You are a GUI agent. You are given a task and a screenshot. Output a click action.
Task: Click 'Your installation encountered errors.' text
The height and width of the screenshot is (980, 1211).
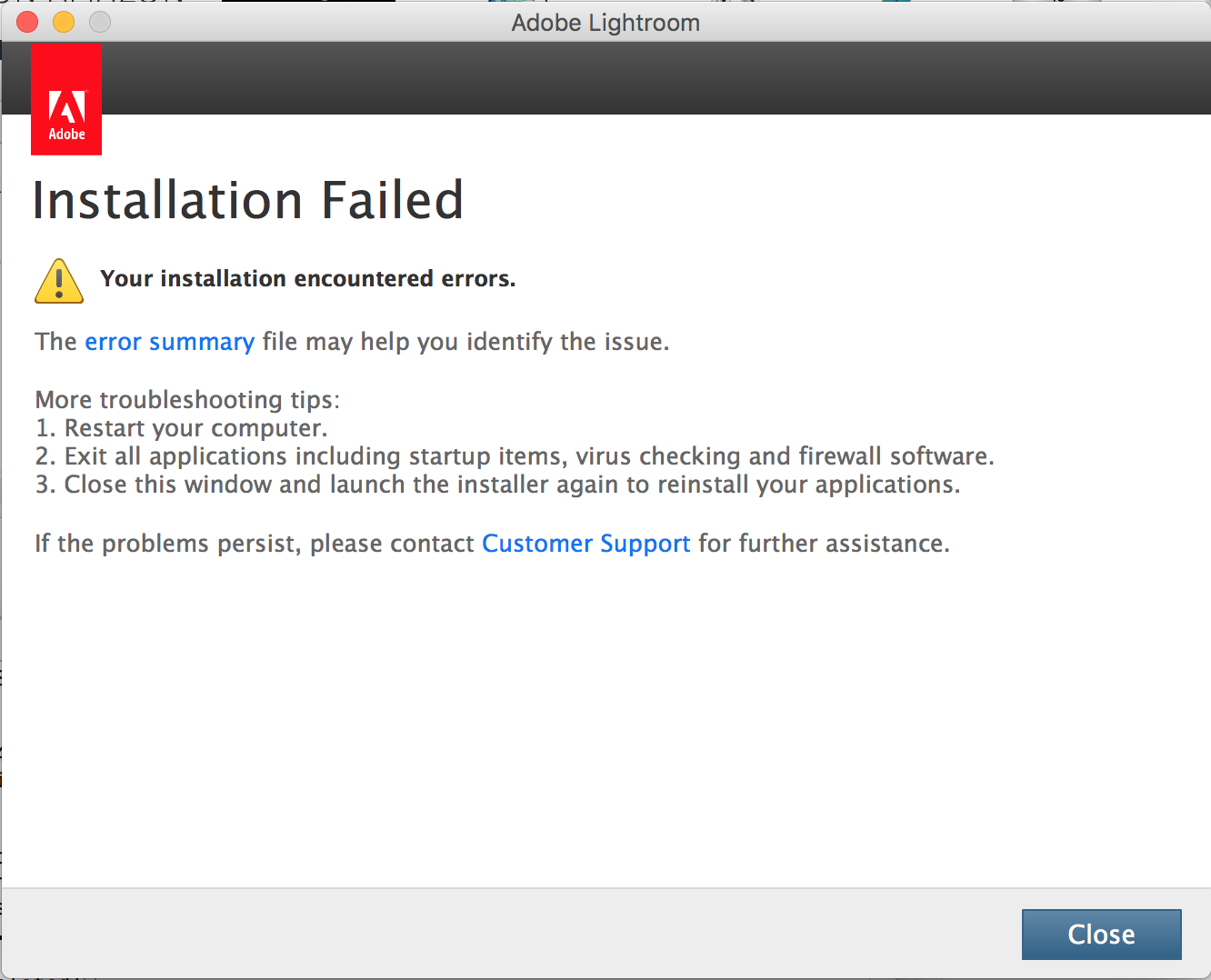tap(307, 278)
